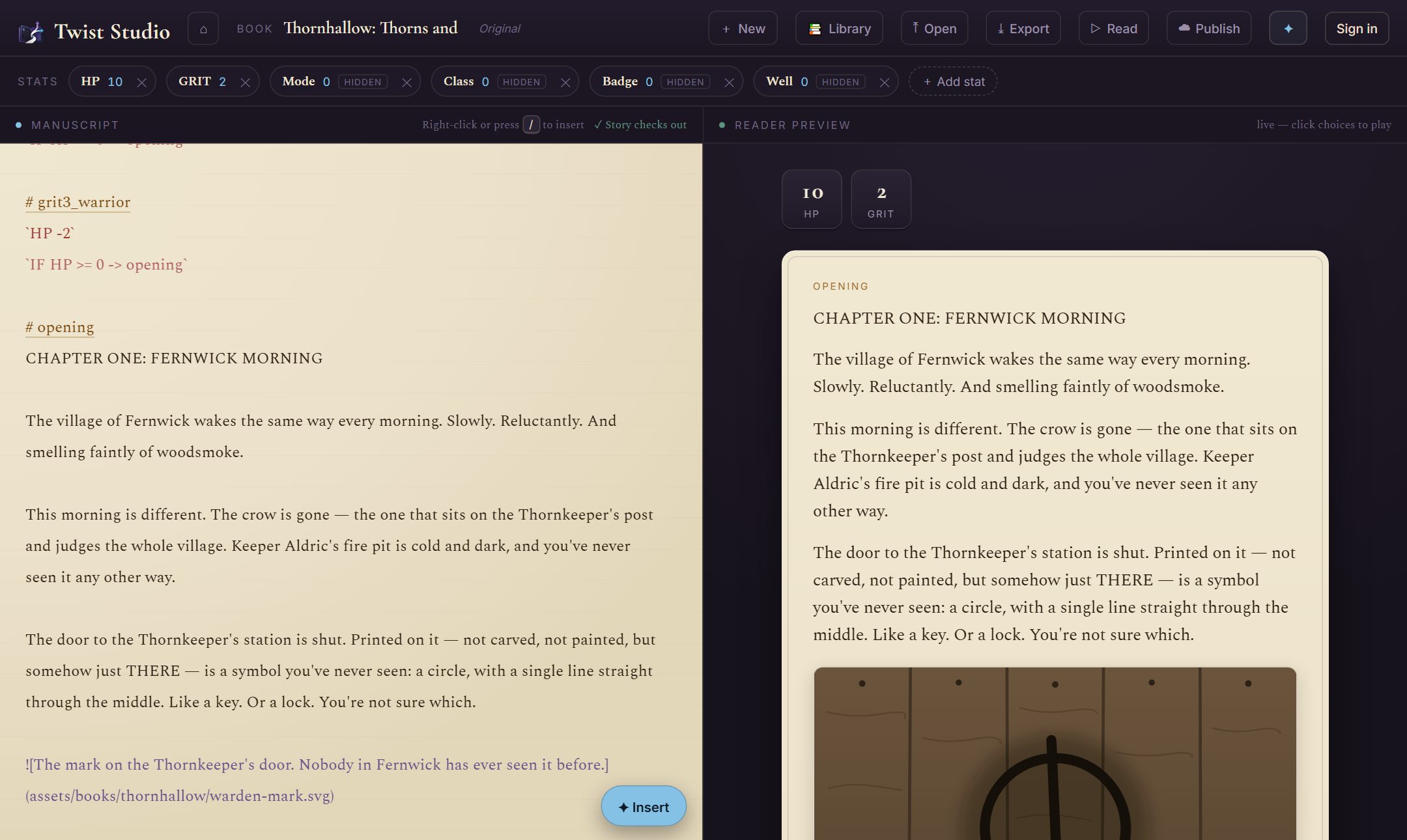Remove the Mode stat chip

(406, 82)
